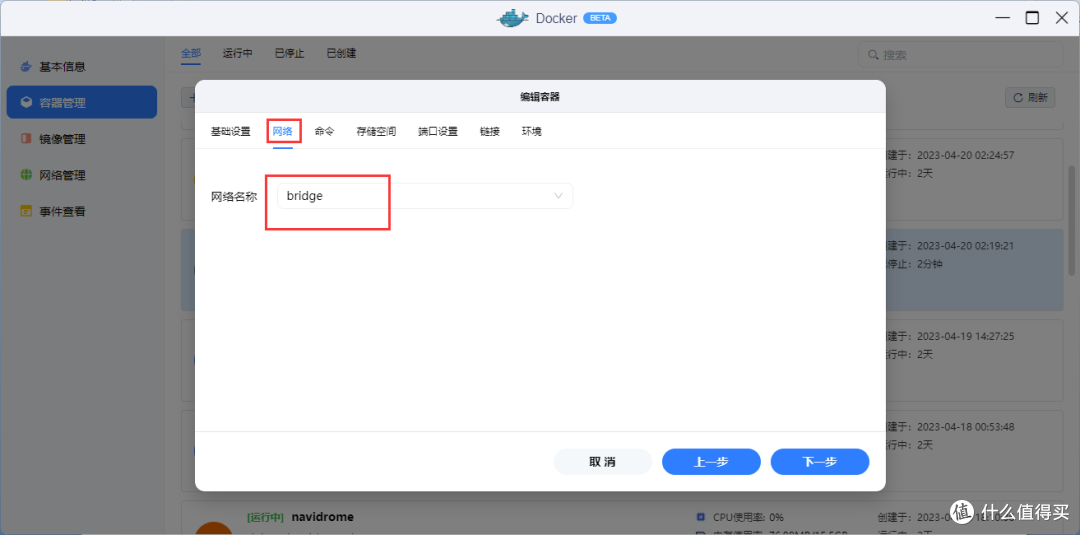Open the 链接 dialog tab
1080x535 pixels.
tap(490, 132)
